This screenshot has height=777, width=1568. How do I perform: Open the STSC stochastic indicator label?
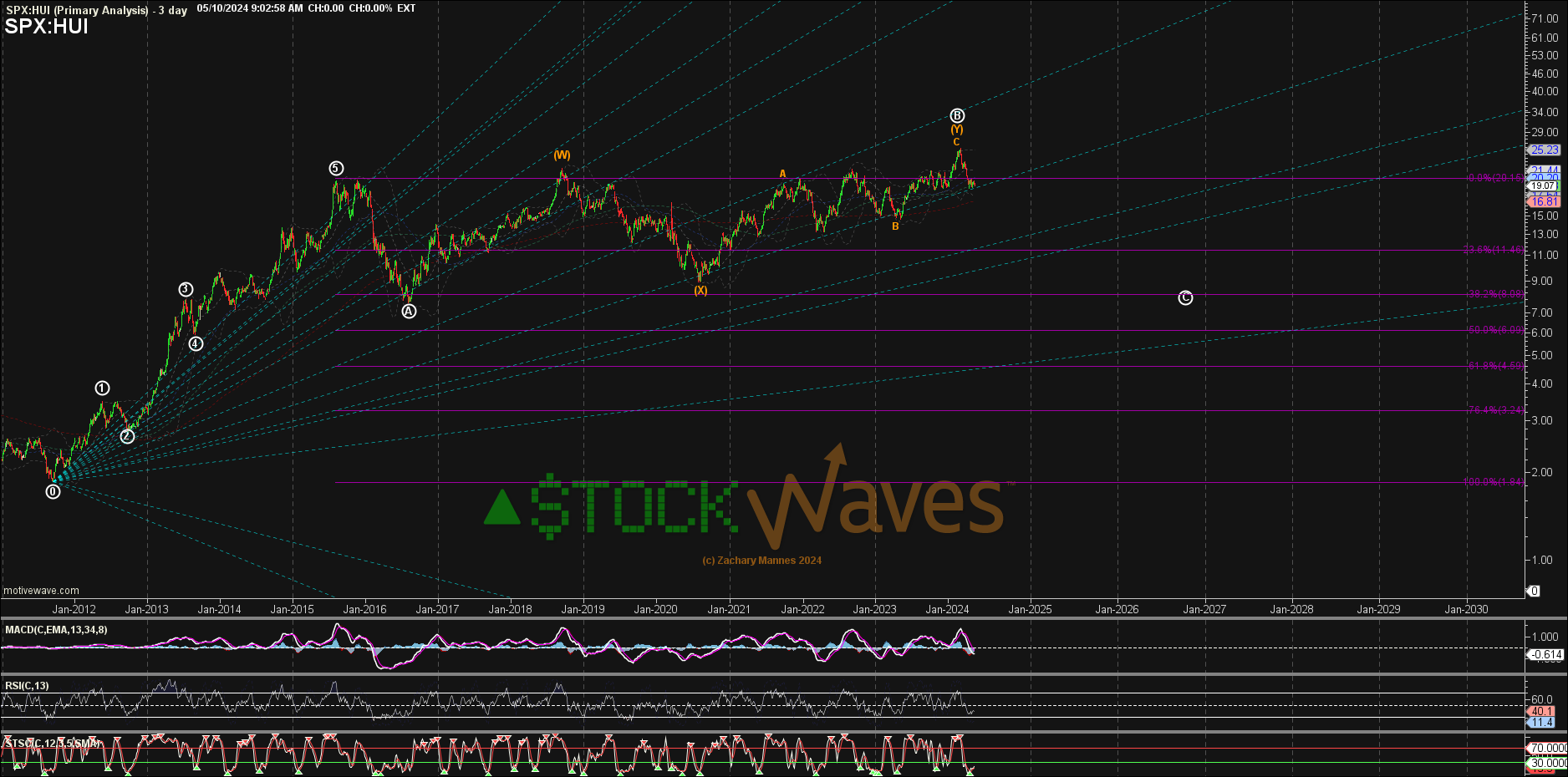click(x=53, y=743)
